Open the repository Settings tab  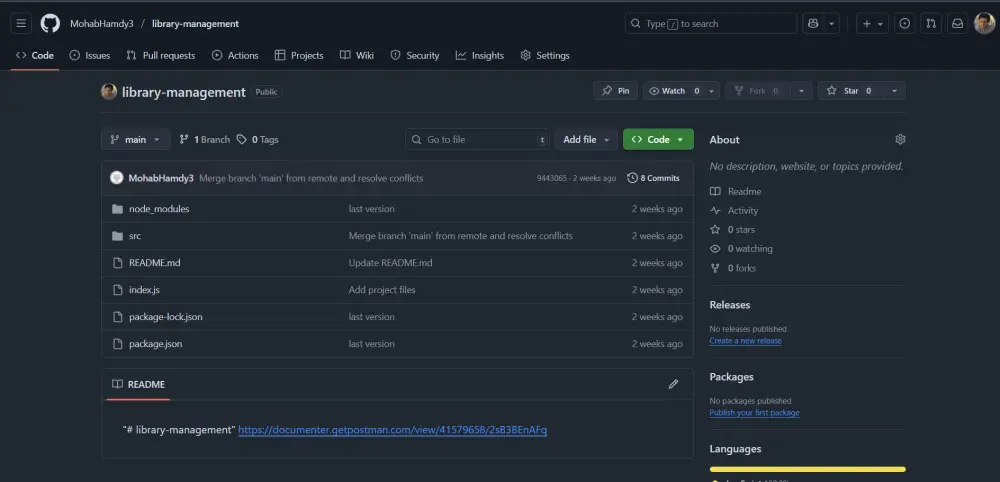pyautogui.click(x=545, y=55)
